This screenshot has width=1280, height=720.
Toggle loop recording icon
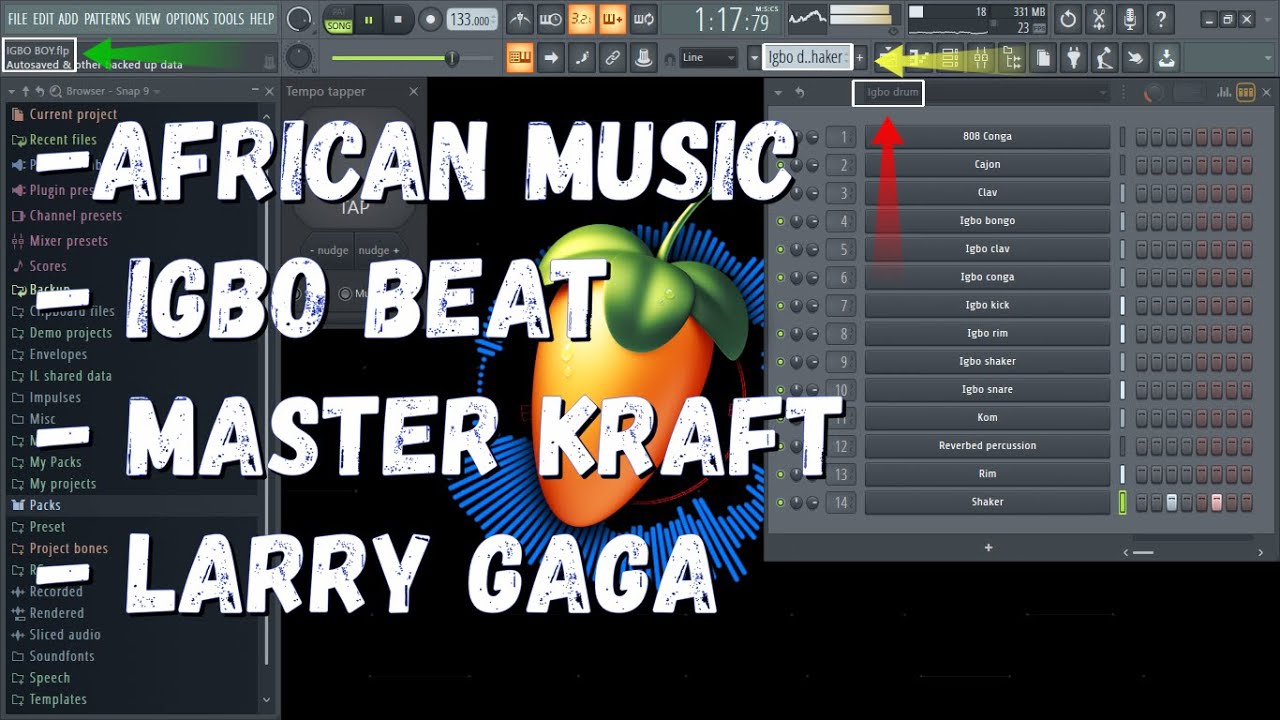pos(644,19)
